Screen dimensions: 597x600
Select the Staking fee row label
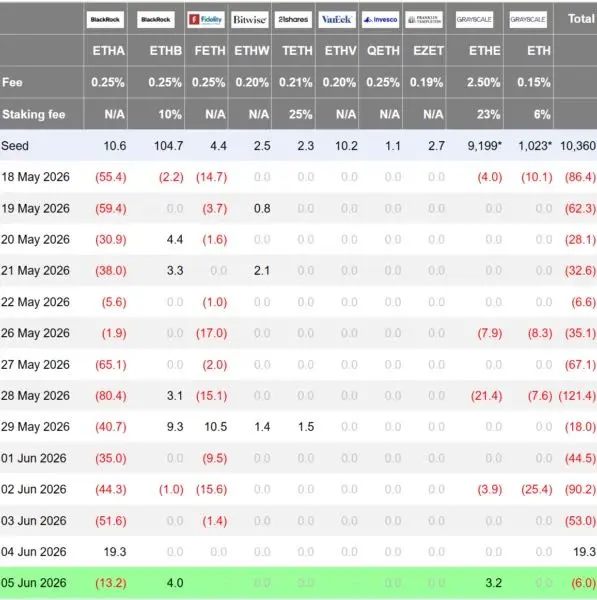click(x=34, y=114)
